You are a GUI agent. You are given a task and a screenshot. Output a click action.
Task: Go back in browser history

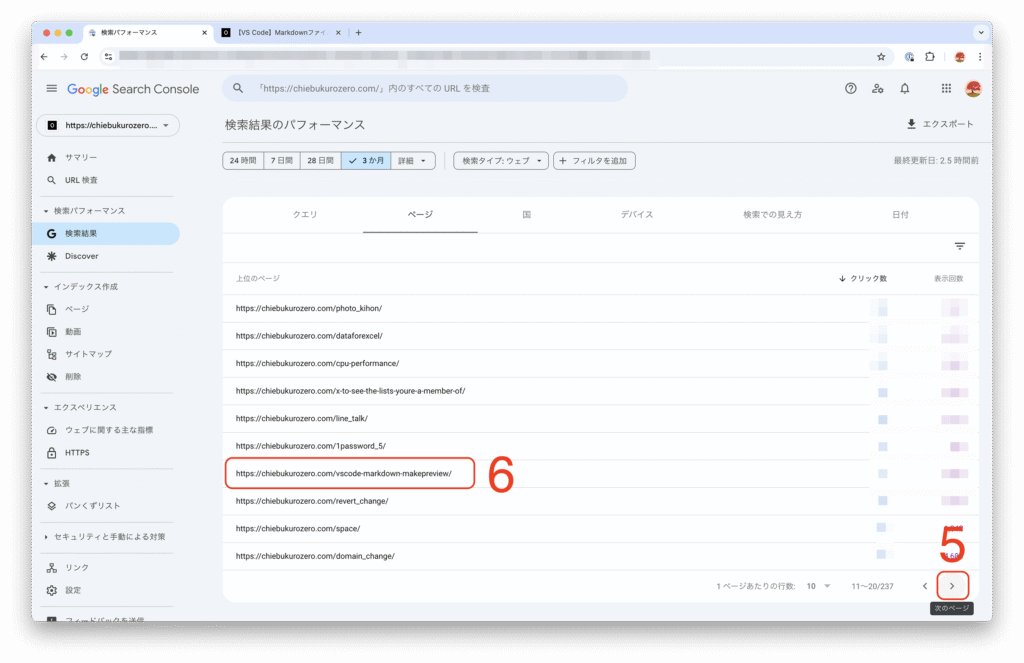[44, 57]
